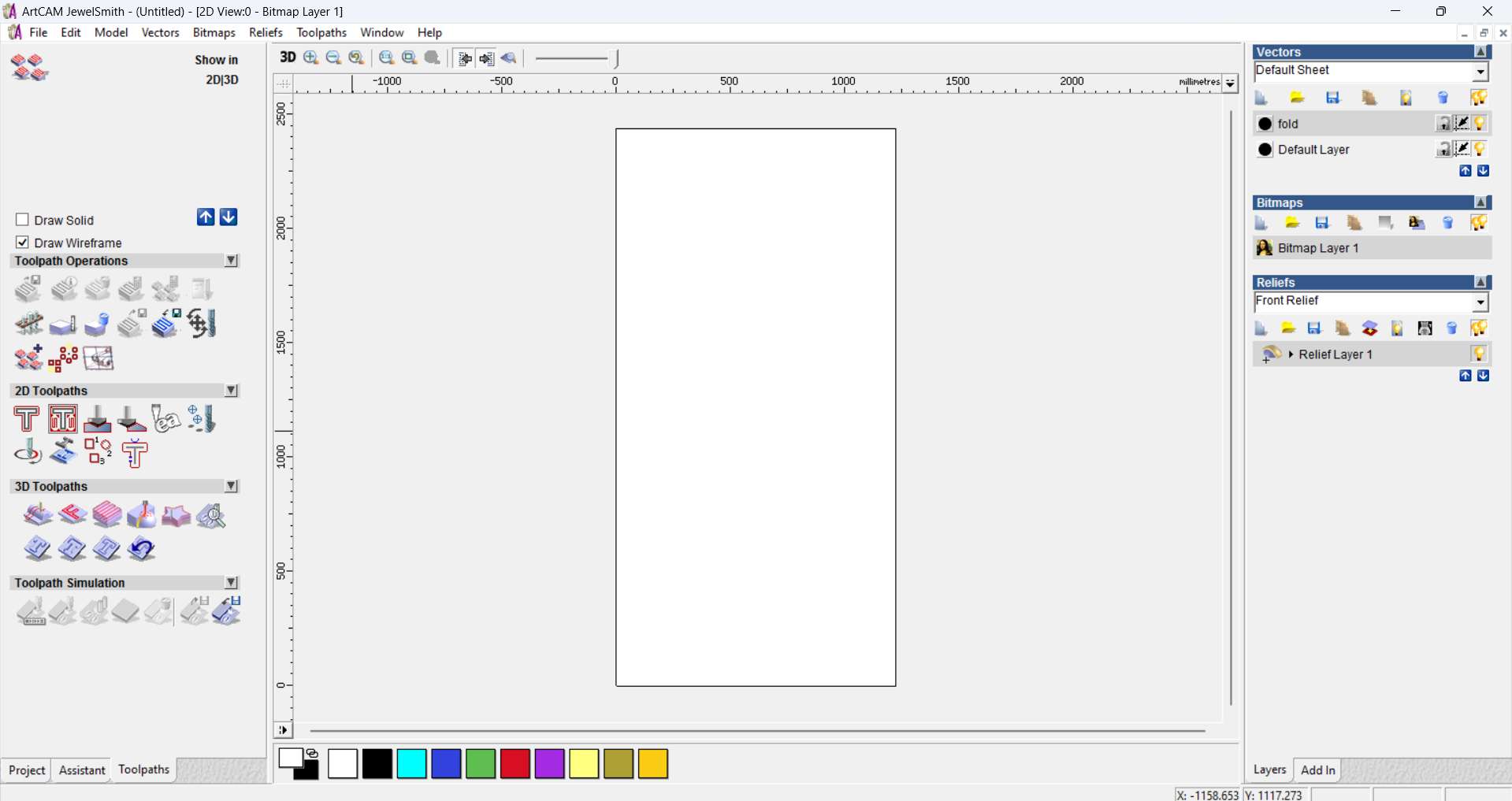Uncheck the Draw Wireframe checkbox

23,242
